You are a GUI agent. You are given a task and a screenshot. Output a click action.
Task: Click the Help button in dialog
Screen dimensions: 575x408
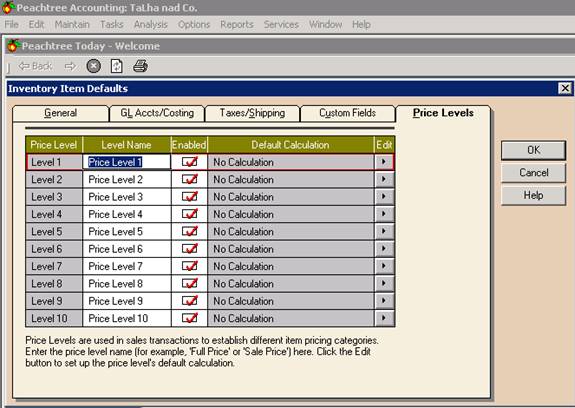click(533, 195)
